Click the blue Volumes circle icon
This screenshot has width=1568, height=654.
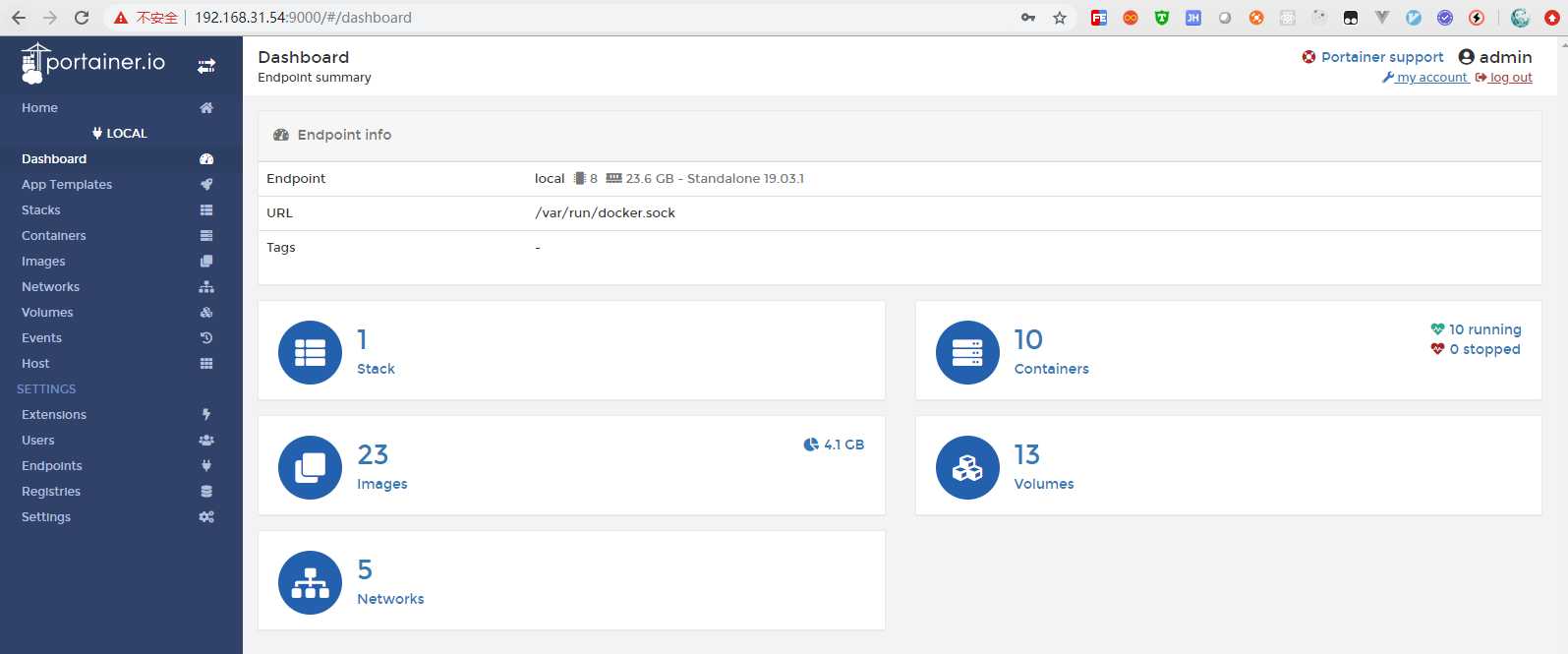click(967, 467)
